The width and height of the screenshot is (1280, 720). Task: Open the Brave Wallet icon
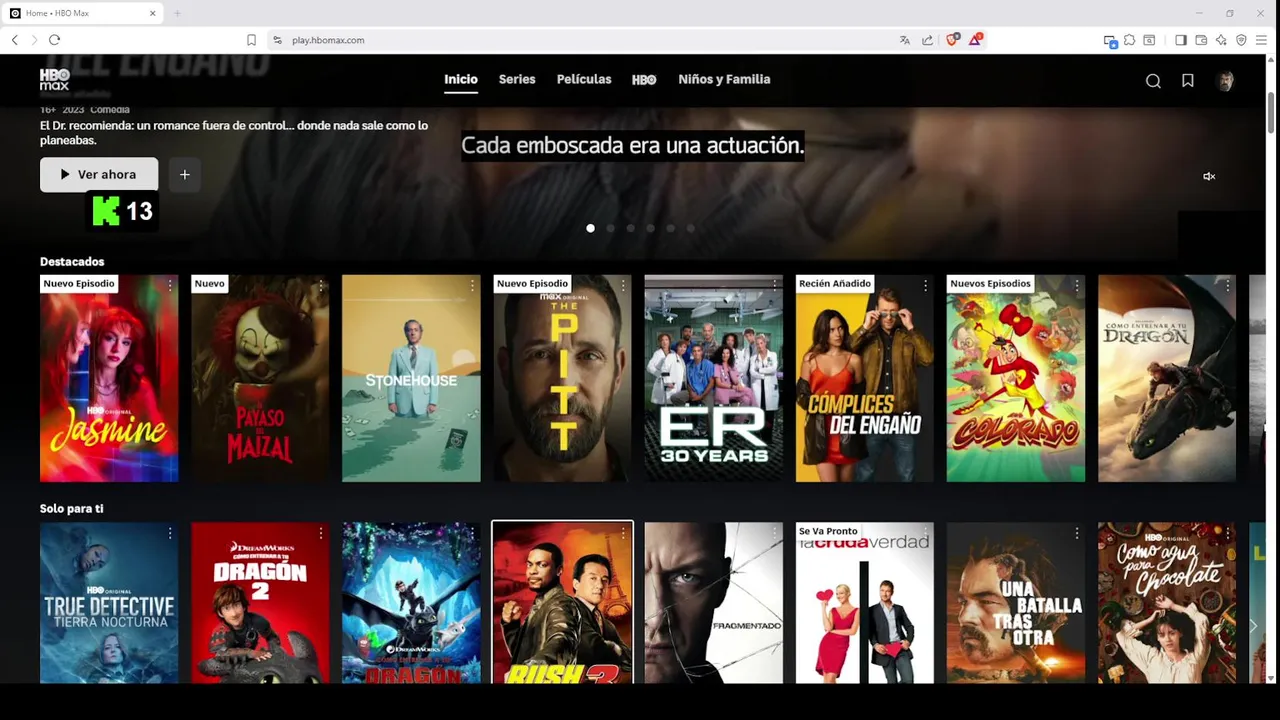point(1201,40)
